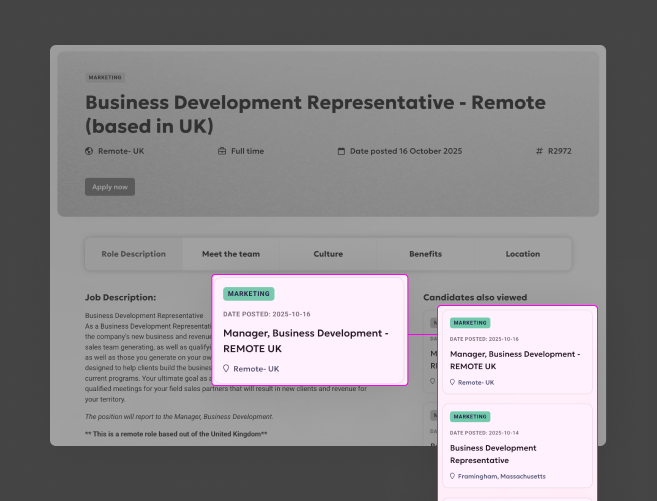657x501 pixels.
Task: Click MARKETING tag on the Framingham job card
Action: (470, 416)
